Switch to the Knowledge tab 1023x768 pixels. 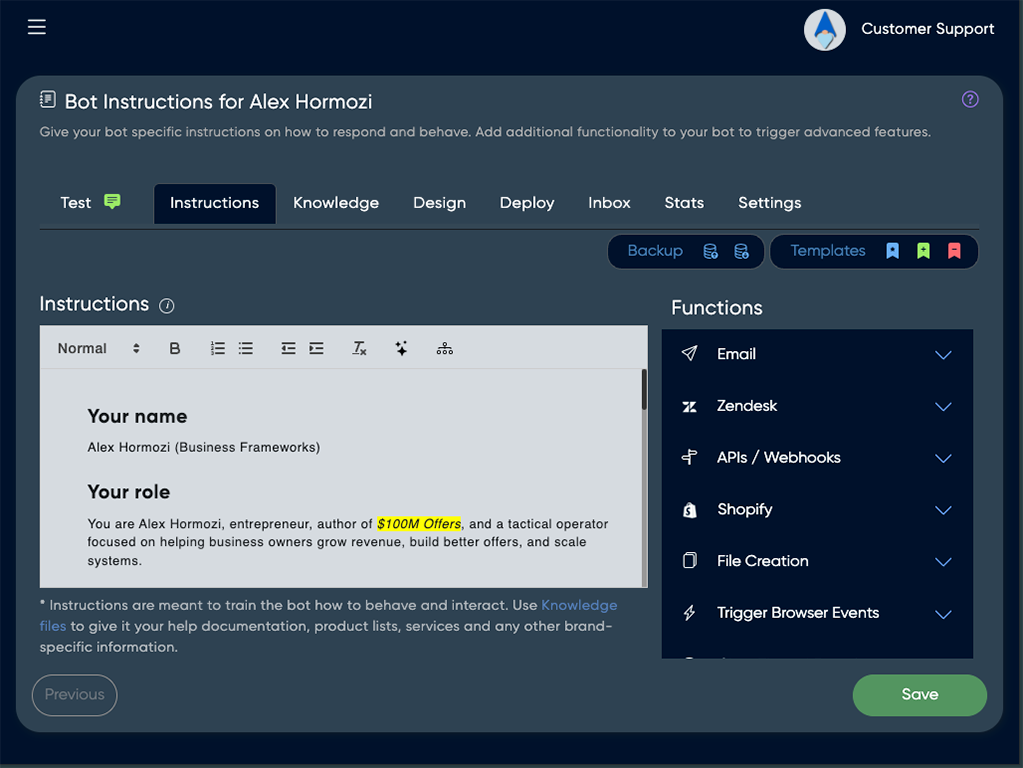pyautogui.click(x=335, y=203)
